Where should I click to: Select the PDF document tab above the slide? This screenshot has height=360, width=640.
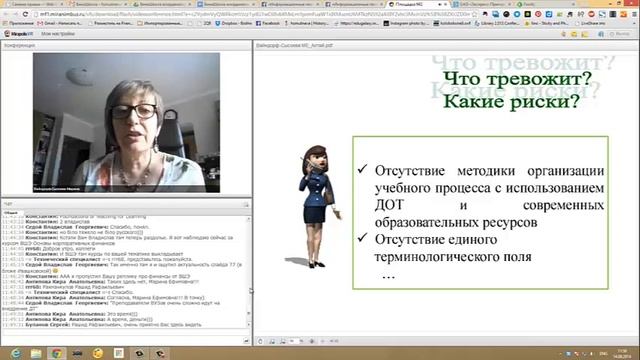coord(294,45)
